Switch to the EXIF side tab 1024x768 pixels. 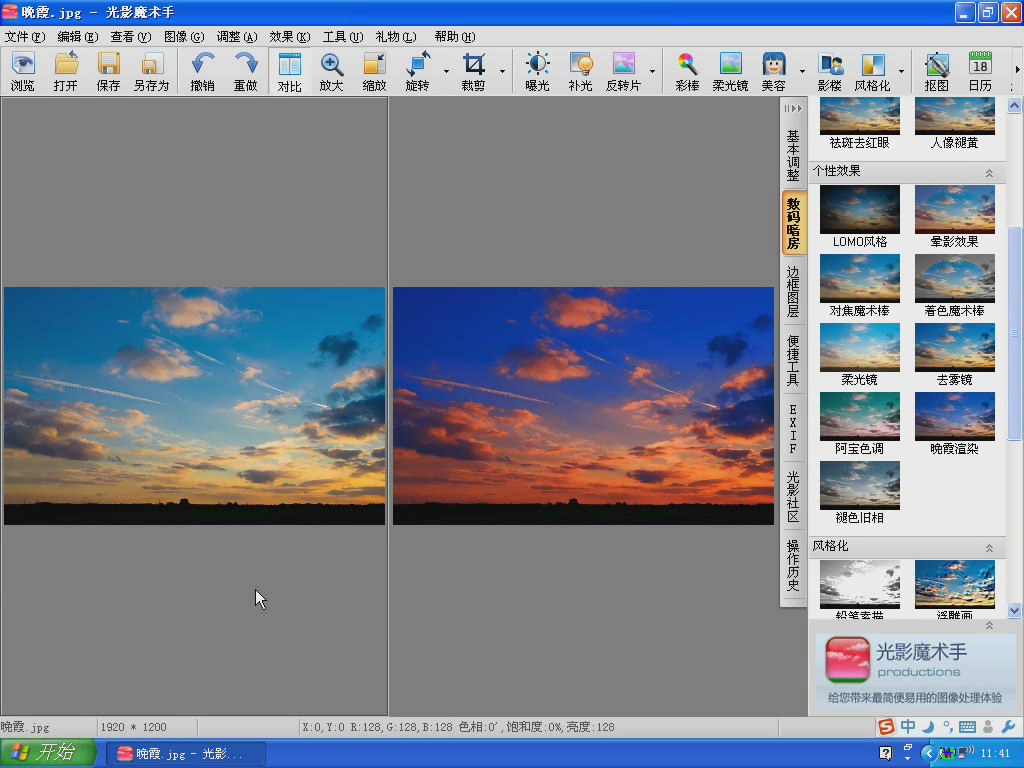(793, 428)
